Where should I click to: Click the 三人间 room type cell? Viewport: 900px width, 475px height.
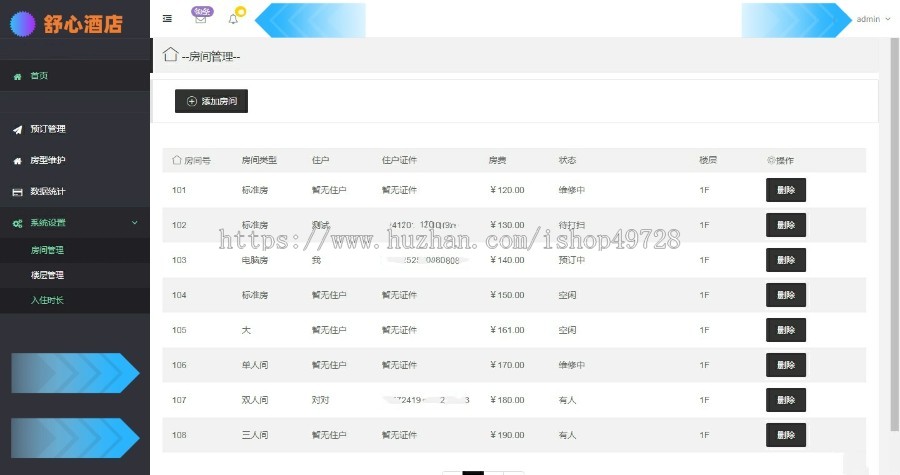tap(255, 435)
